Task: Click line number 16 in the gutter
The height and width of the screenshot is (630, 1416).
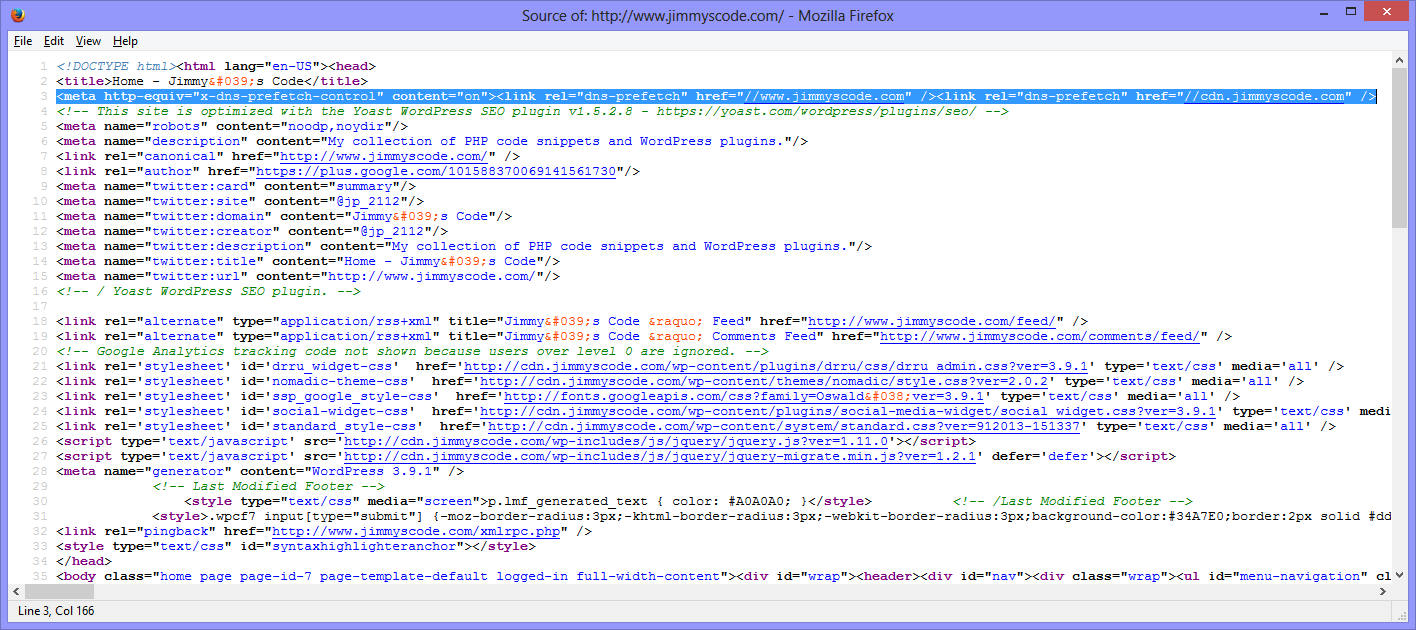Action: pyautogui.click(x=41, y=291)
